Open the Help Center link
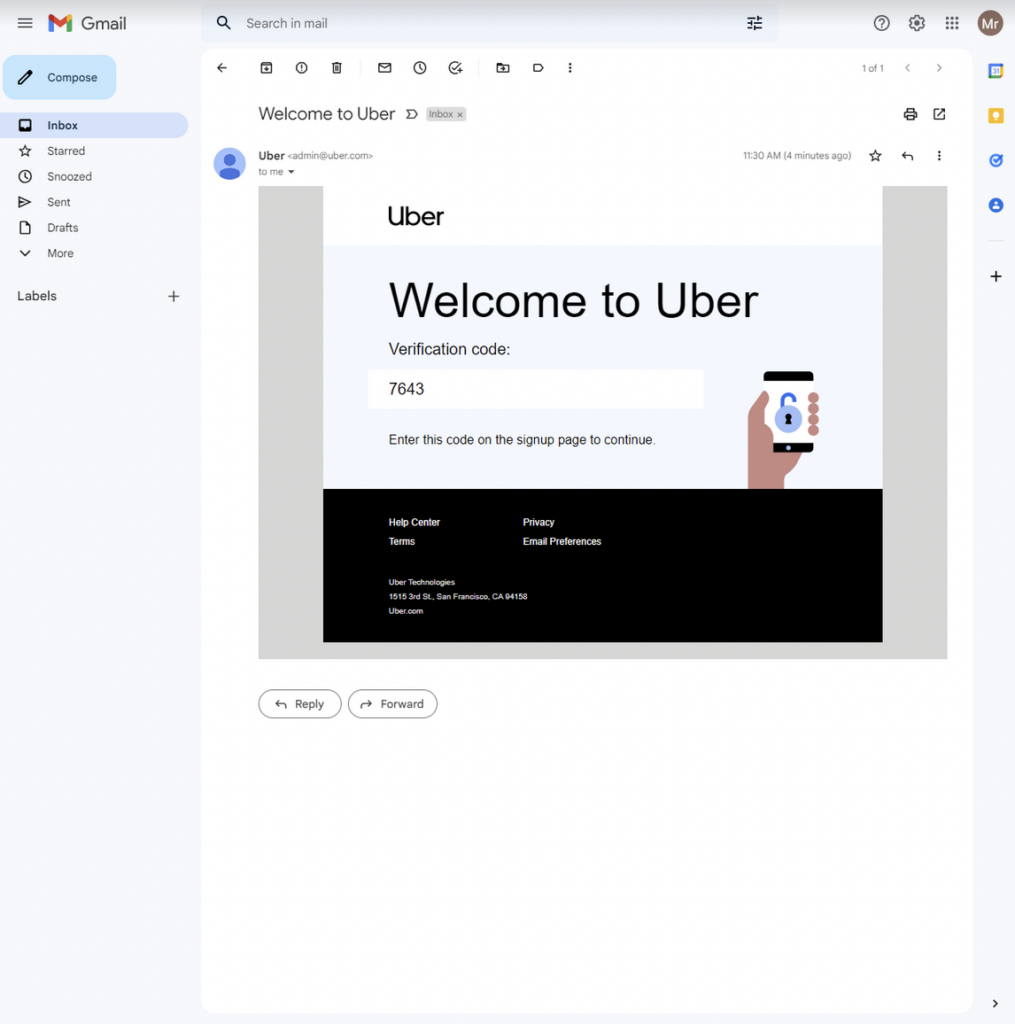This screenshot has height=1024, width=1015. click(414, 522)
